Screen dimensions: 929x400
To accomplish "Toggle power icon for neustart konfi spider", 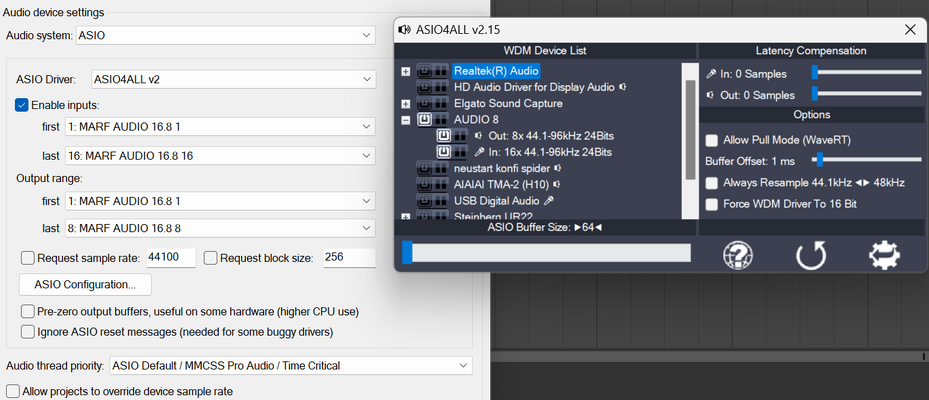I will point(424,168).
